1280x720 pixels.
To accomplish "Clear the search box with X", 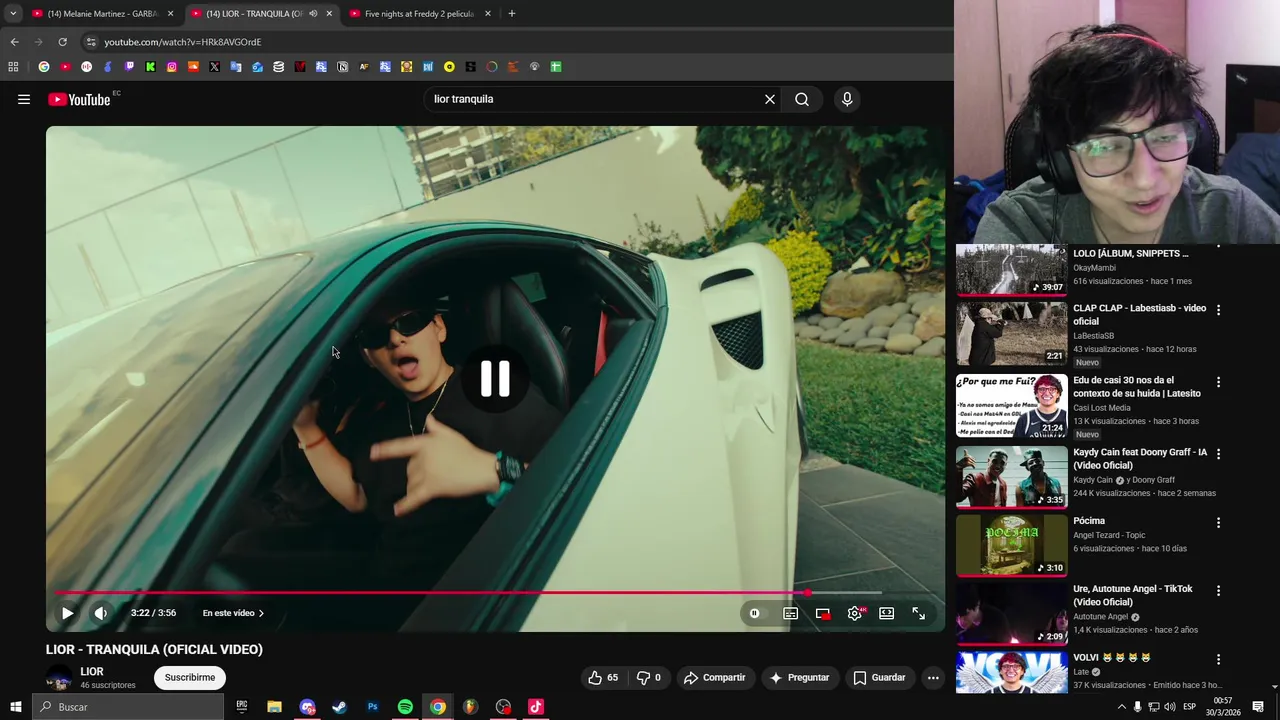I will point(770,99).
